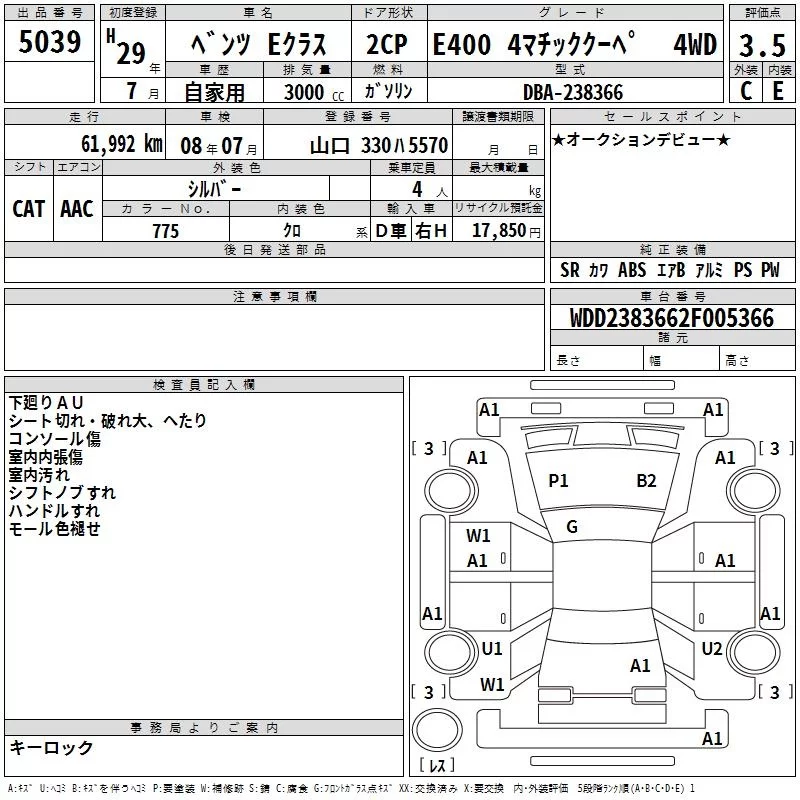
Task: Click the CAT shift type cell
Action: point(28,208)
